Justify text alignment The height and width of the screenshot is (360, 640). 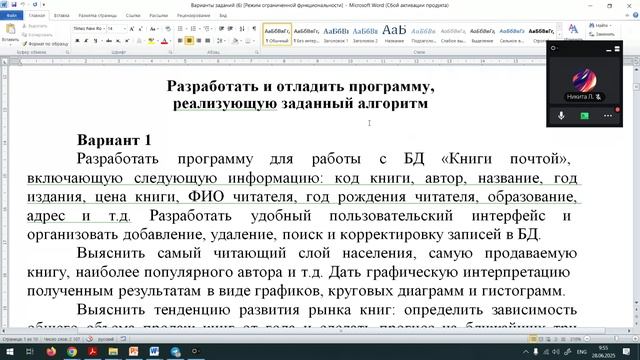(x=208, y=41)
